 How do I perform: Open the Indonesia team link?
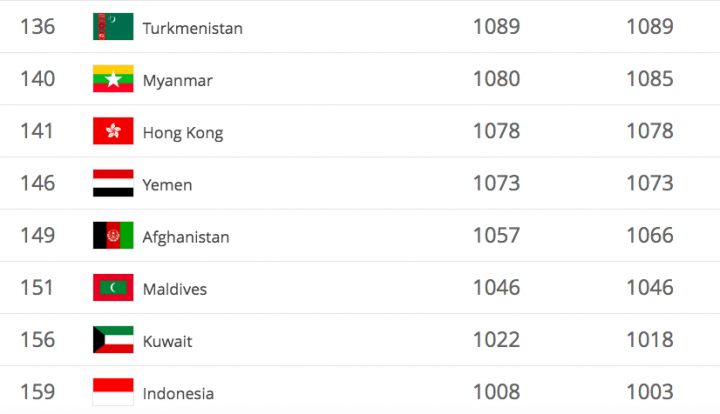(178, 393)
